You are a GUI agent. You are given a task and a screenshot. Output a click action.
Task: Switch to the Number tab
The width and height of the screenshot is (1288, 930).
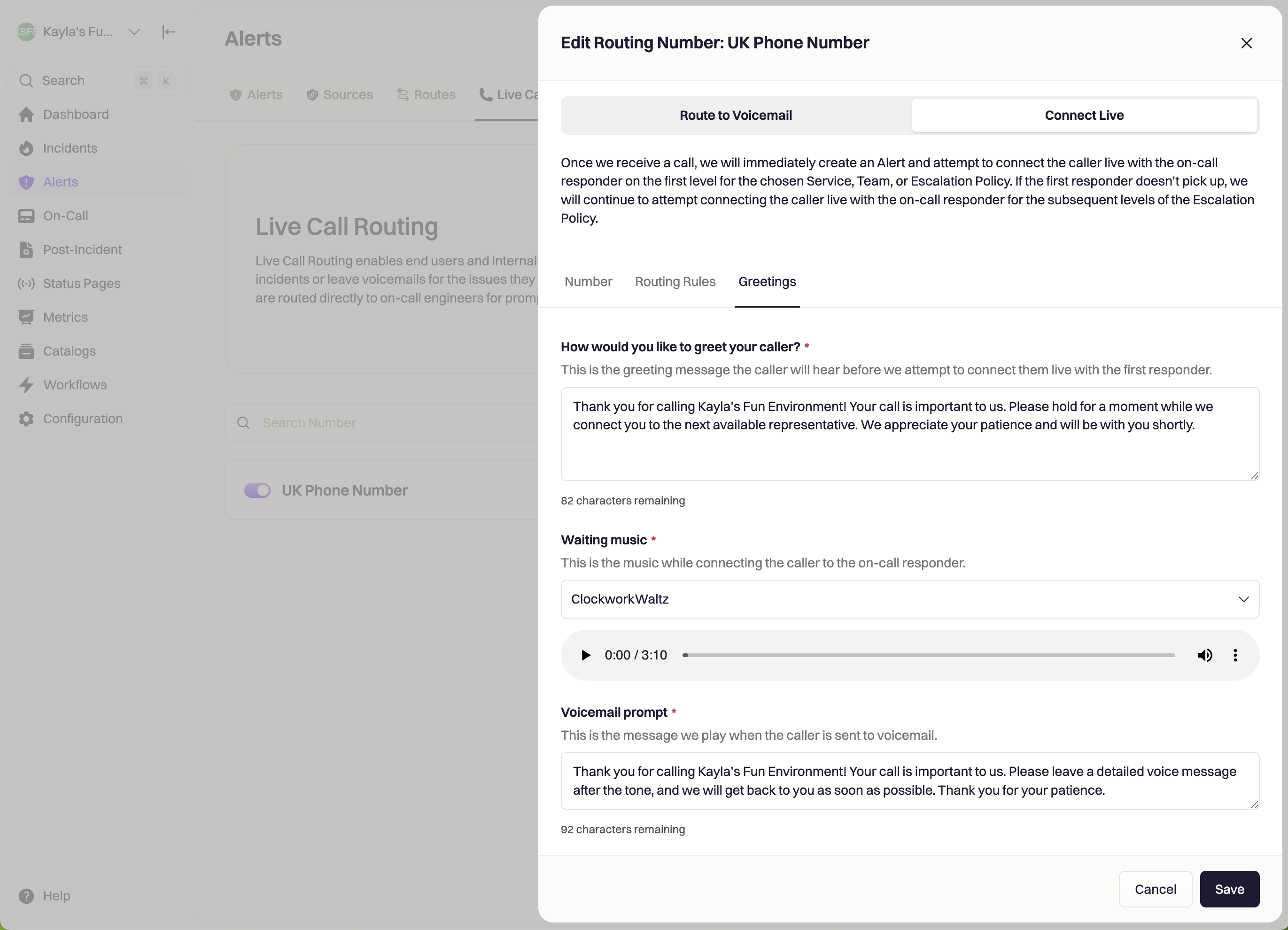588,282
